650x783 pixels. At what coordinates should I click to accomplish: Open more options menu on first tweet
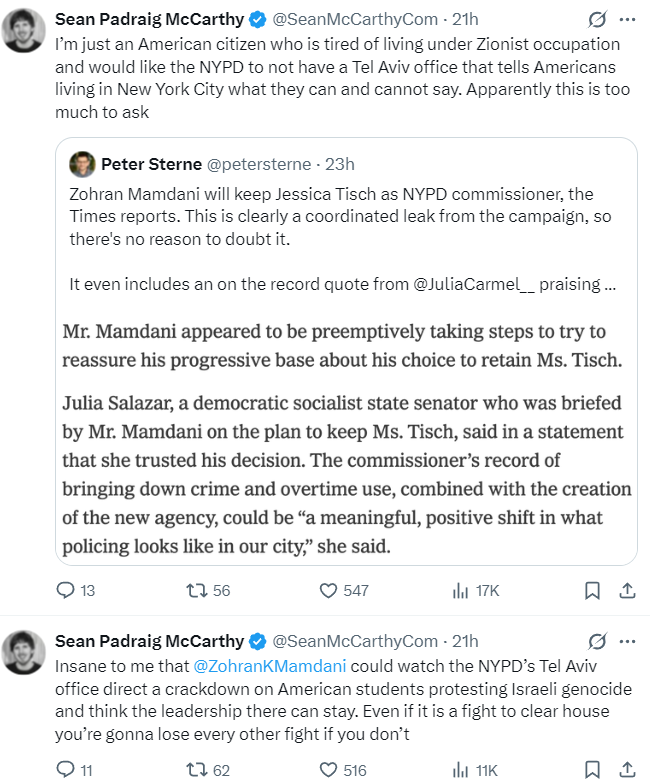[x=627, y=20]
